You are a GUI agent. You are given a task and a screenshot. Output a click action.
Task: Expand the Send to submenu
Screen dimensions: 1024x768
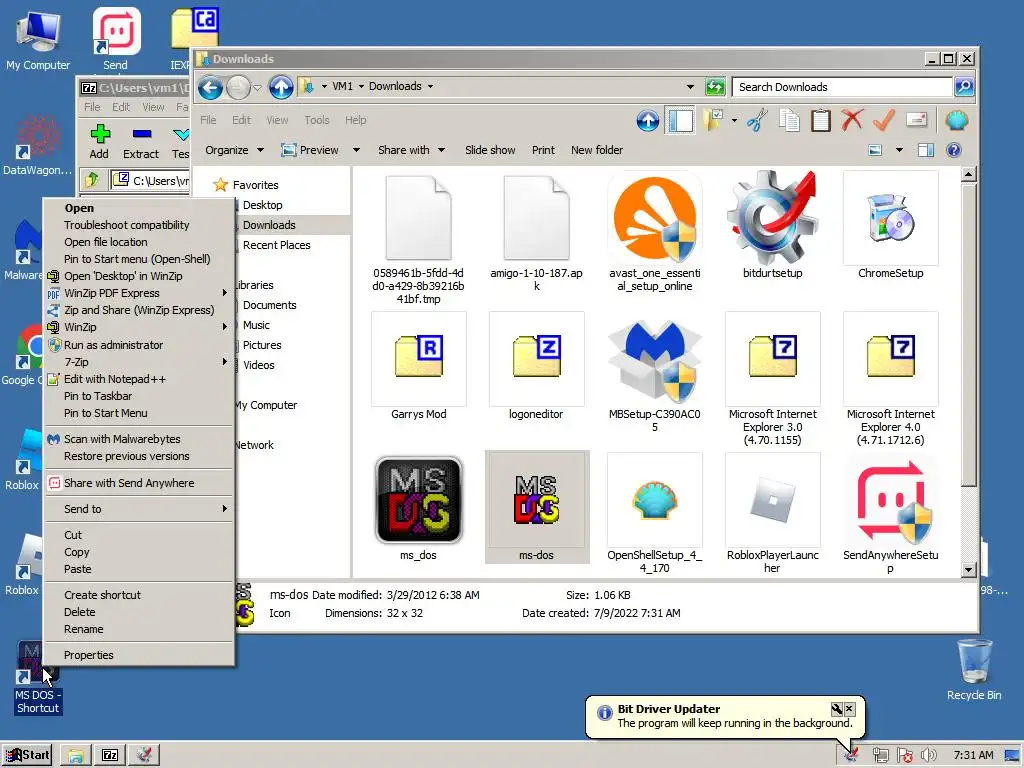tap(138, 509)
